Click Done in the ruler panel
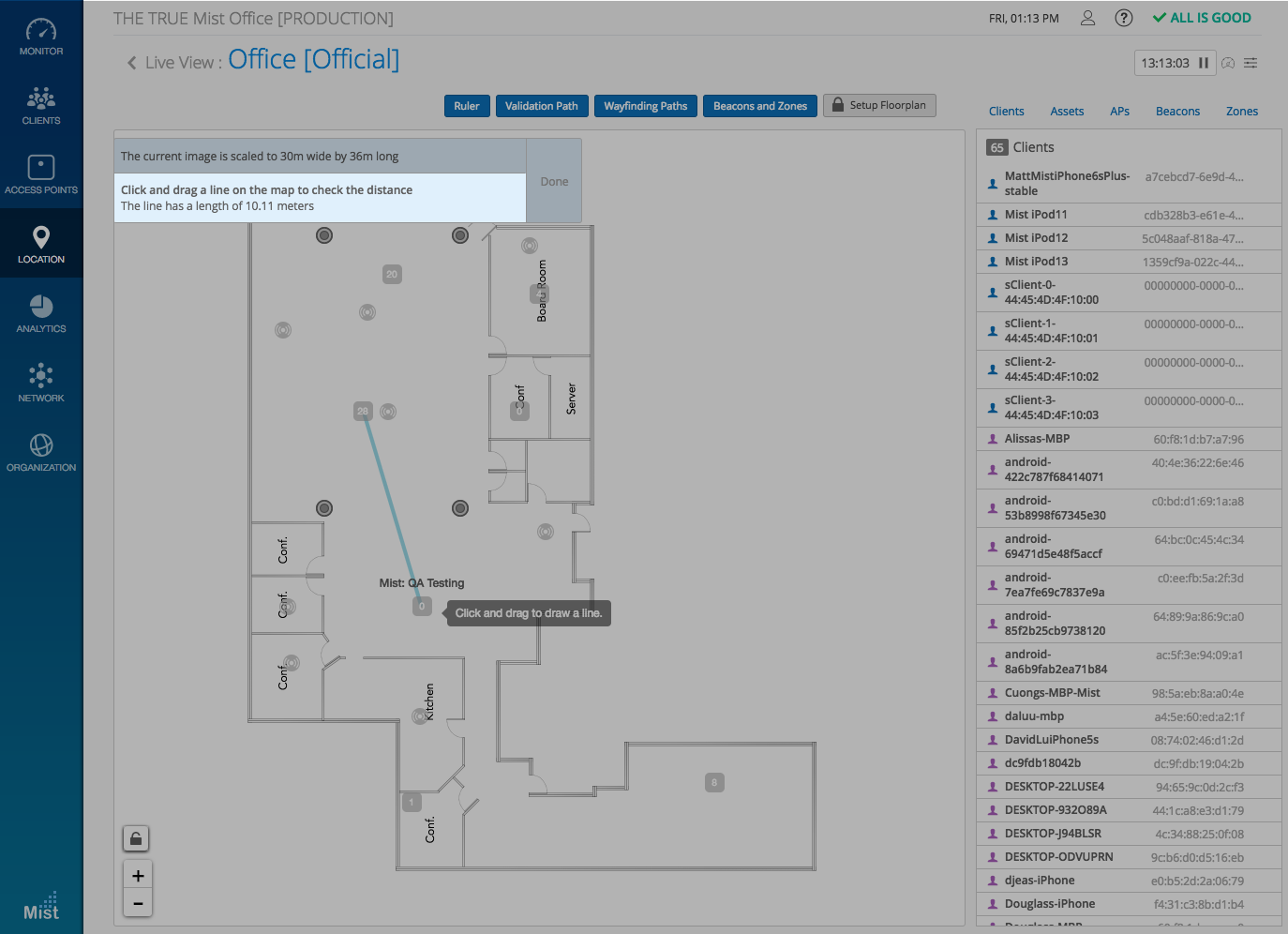Screen dimensions: 1288x934 click(554, 181)
